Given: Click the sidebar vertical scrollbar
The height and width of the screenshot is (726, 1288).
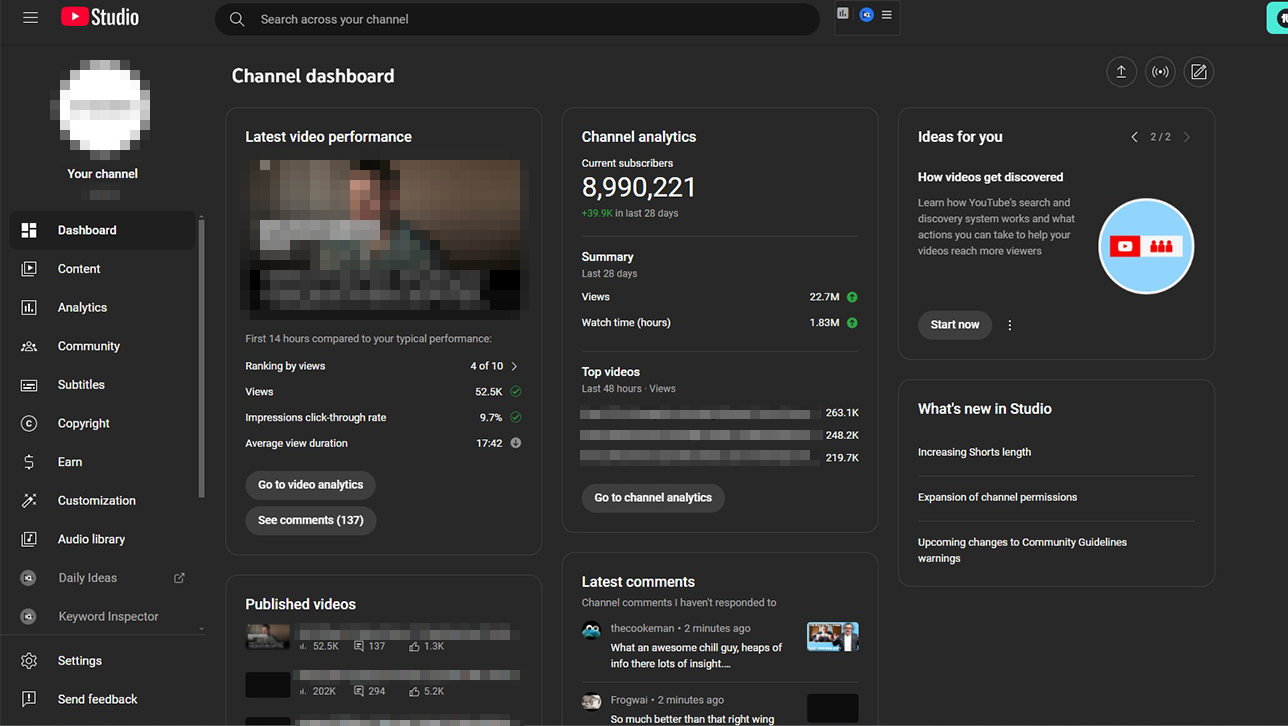Looking at the screenshot, I should [x=202, y=358].
